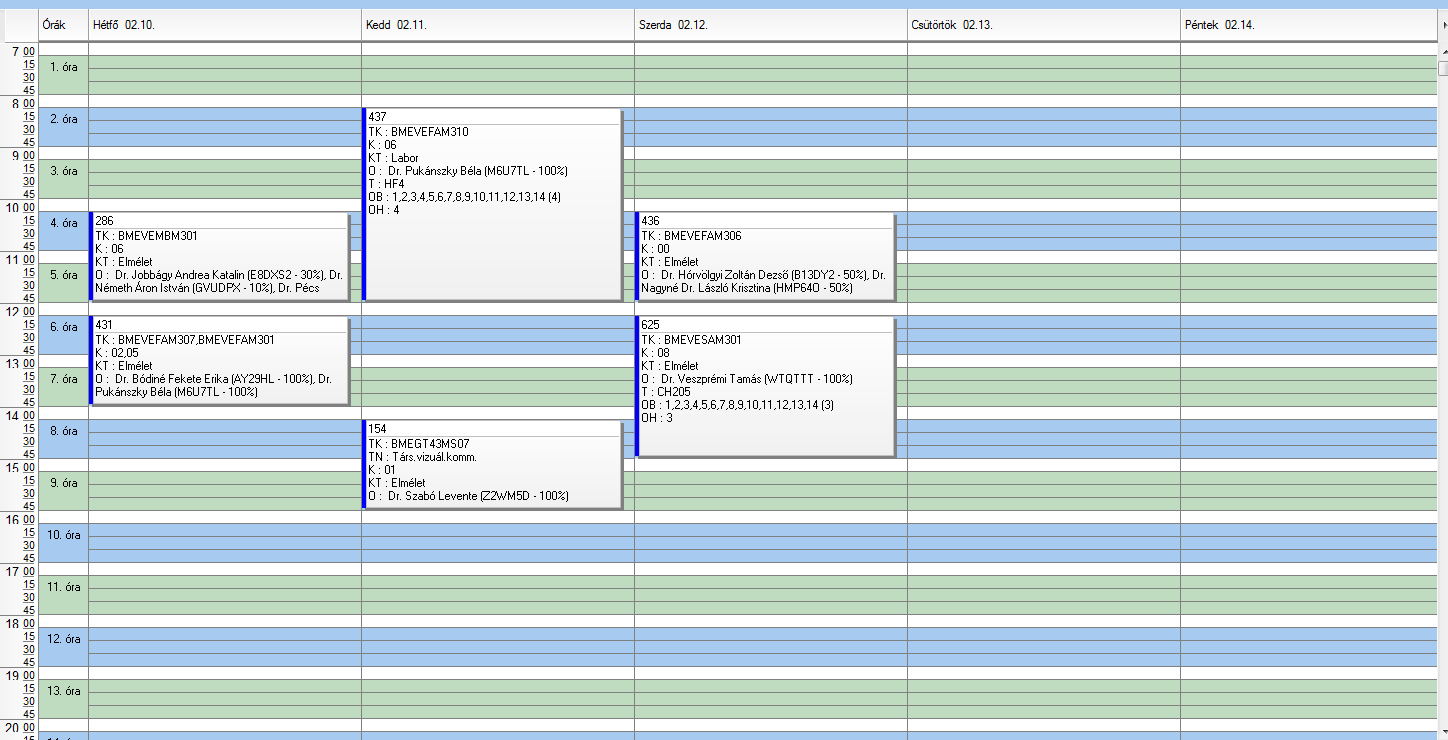Open Wednesday class block 436 BMEVEFAM306

(765, 256)
